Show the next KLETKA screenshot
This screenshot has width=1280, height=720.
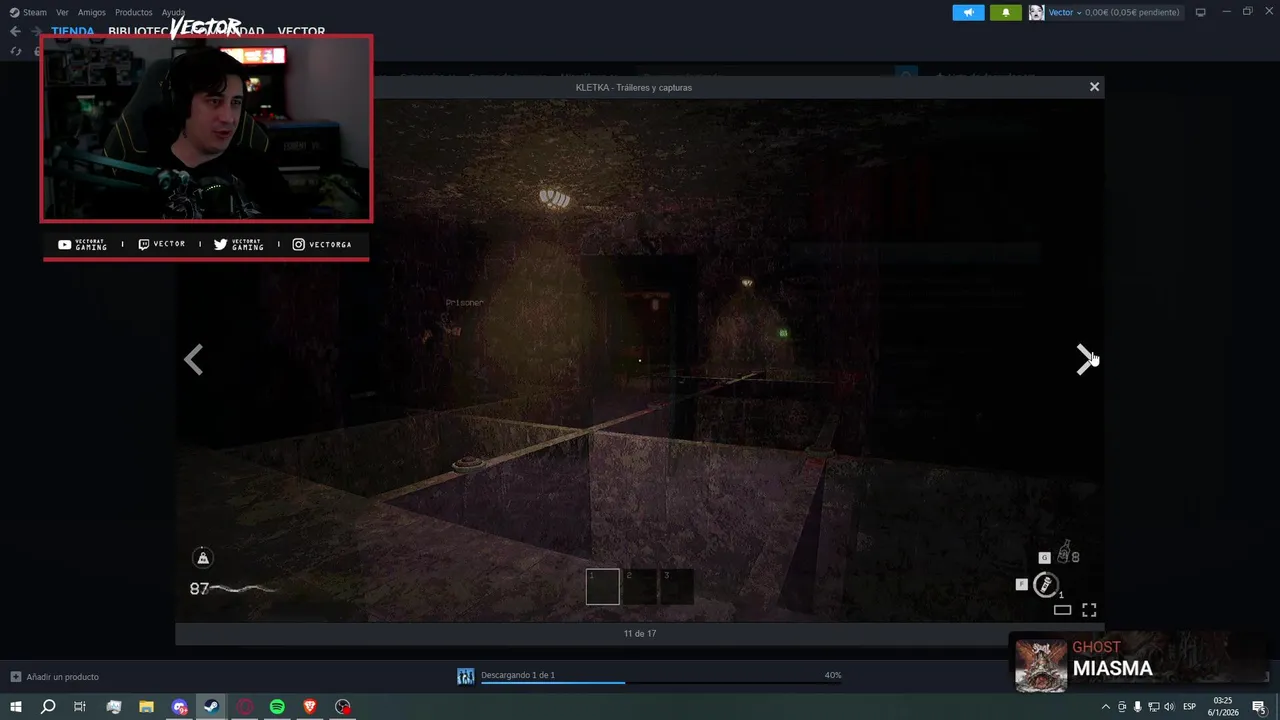coord(1085,359)
